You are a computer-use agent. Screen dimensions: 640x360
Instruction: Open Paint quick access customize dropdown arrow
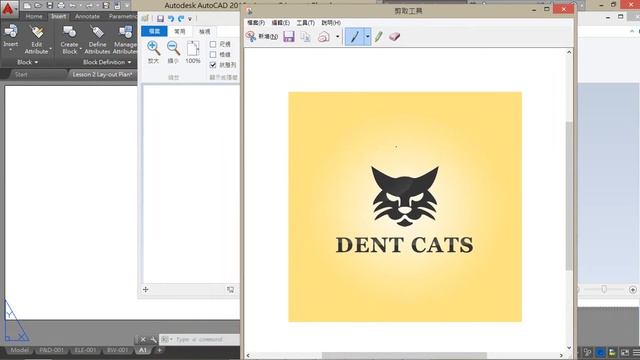click(x=190, y=19)
